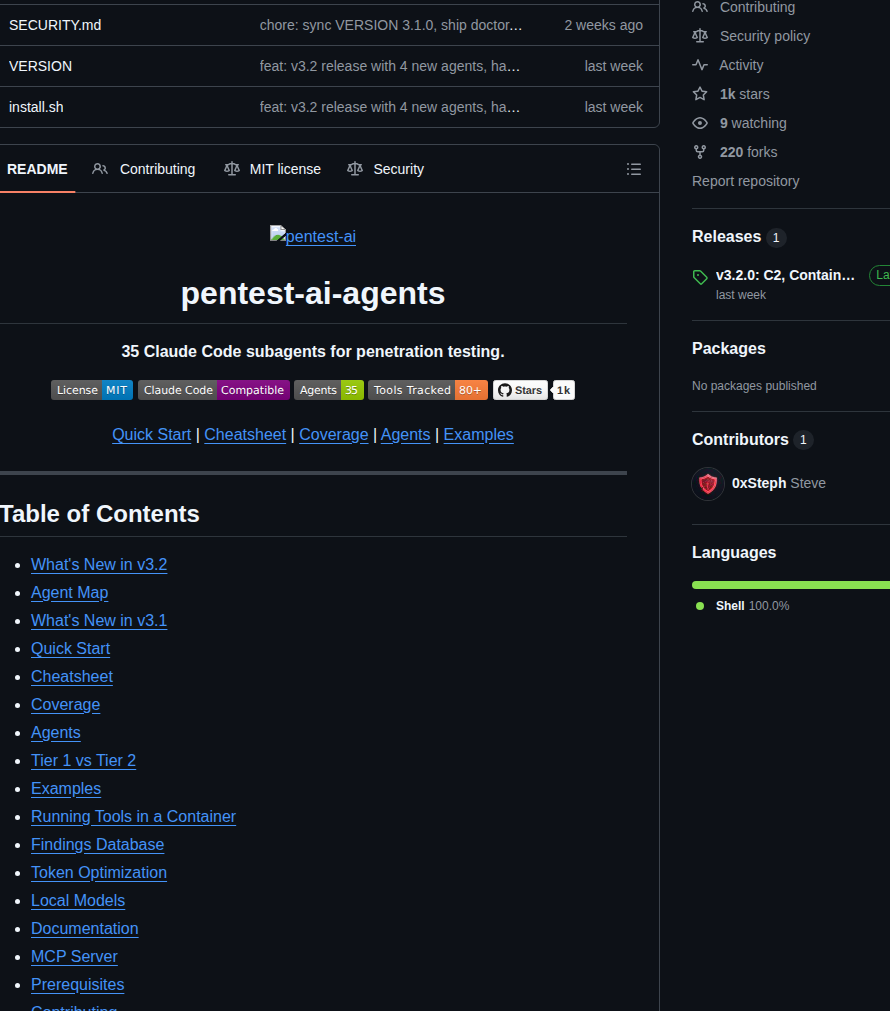Click the Shell 100.0% language entry
This screenshot has height=1011, width=890.
[752, 606]
